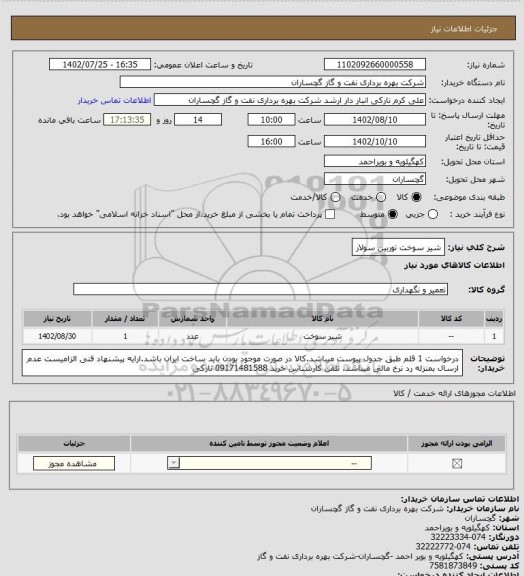Click the days remaining field showing 14
524x576 pixels.
point(198,120)
